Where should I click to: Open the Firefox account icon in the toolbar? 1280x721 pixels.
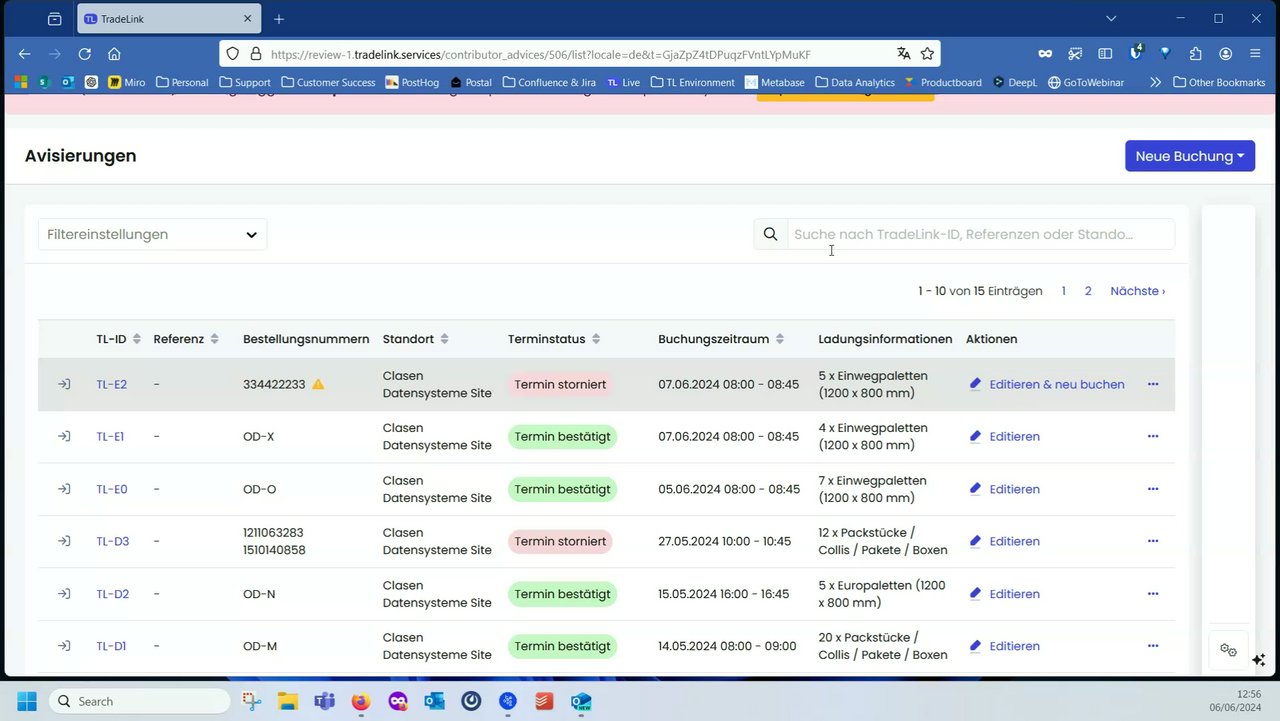(x=1225, y=54)
